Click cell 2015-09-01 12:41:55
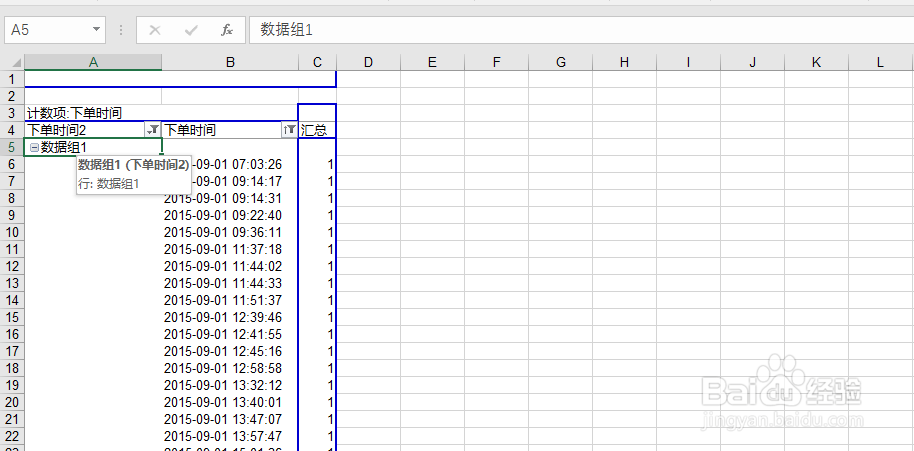914x451 pixels. 230,334
